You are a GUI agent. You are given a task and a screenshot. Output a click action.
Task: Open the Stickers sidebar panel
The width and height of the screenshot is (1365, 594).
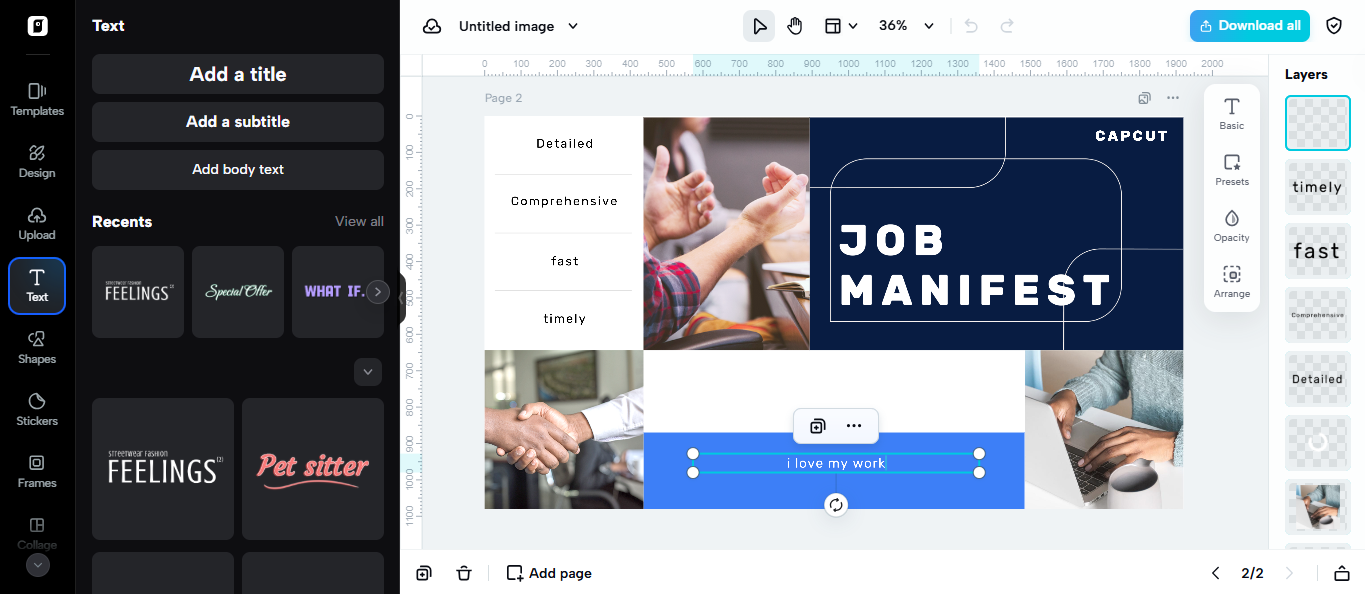[37, 410]
